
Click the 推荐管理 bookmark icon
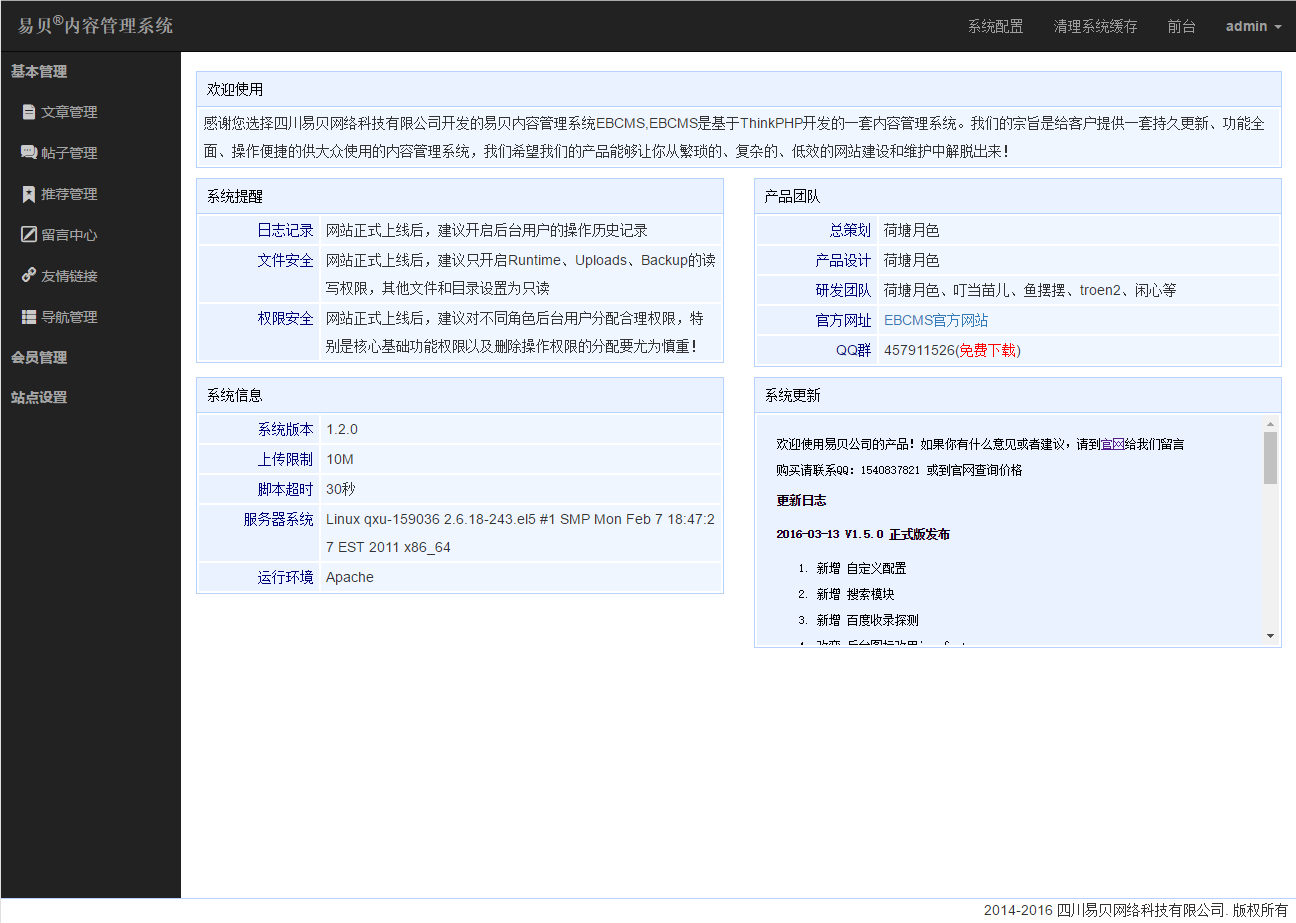29,194
